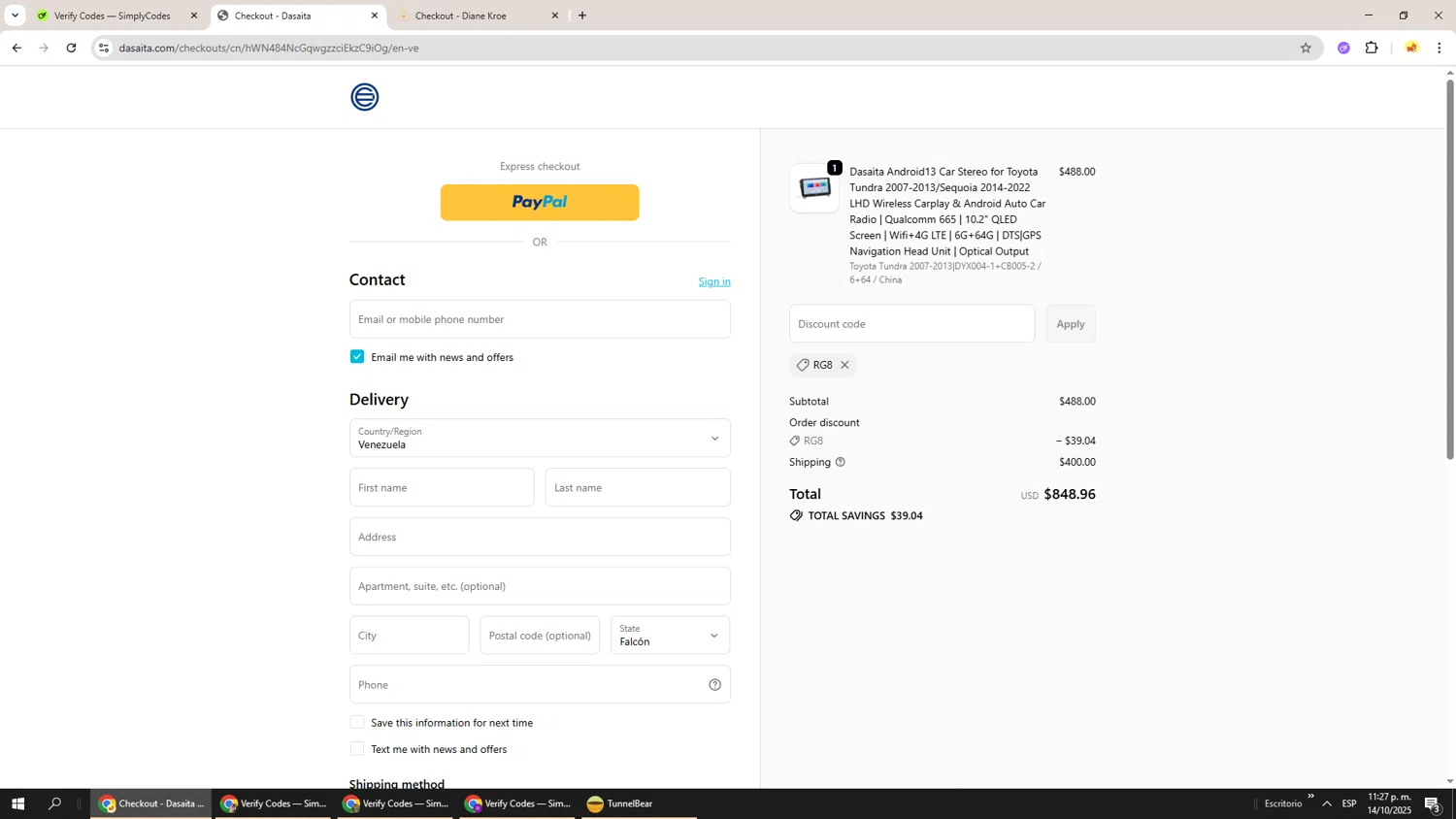Click the purple extension icon in toolbar

click(x=1343, y=48)
